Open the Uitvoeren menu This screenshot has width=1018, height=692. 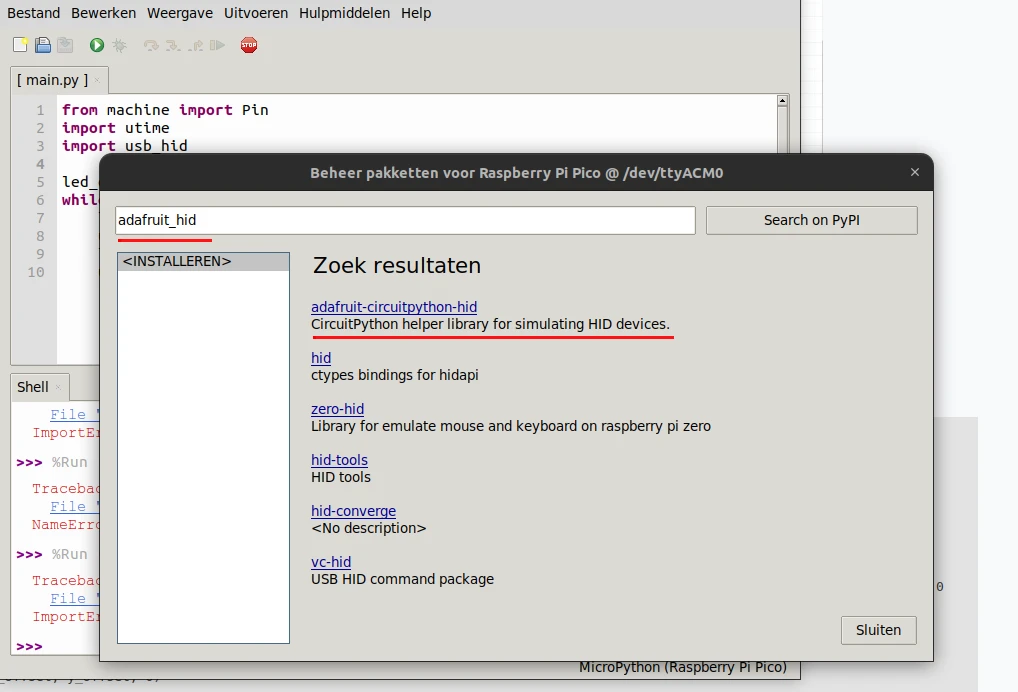pos(256,13)
